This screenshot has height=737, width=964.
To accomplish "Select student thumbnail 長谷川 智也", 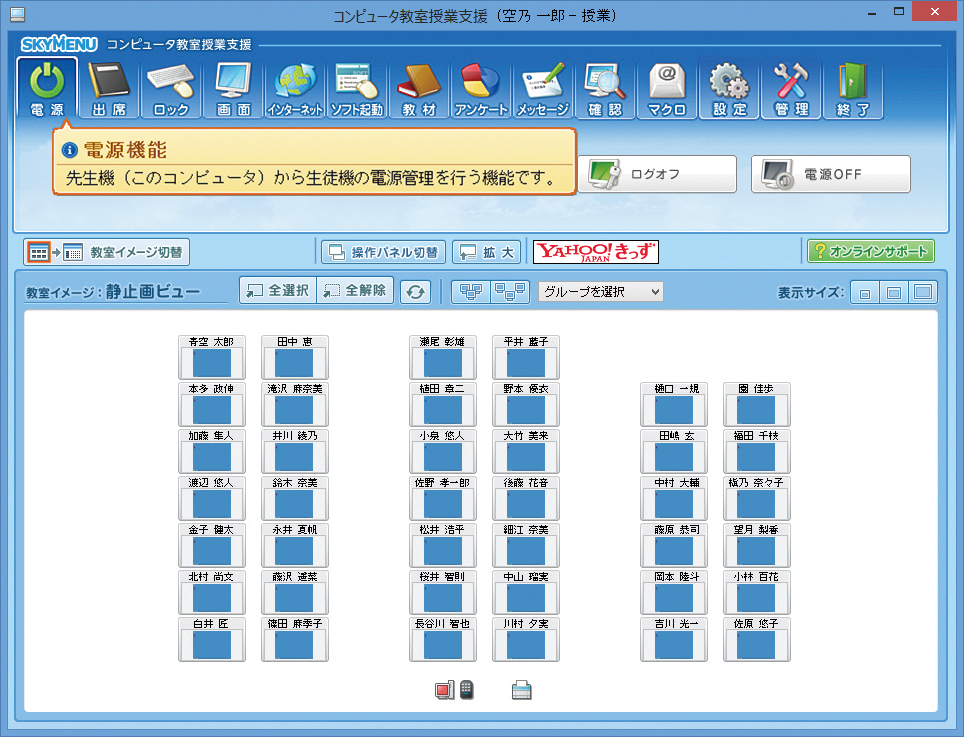I will click(x=443, y=639).
